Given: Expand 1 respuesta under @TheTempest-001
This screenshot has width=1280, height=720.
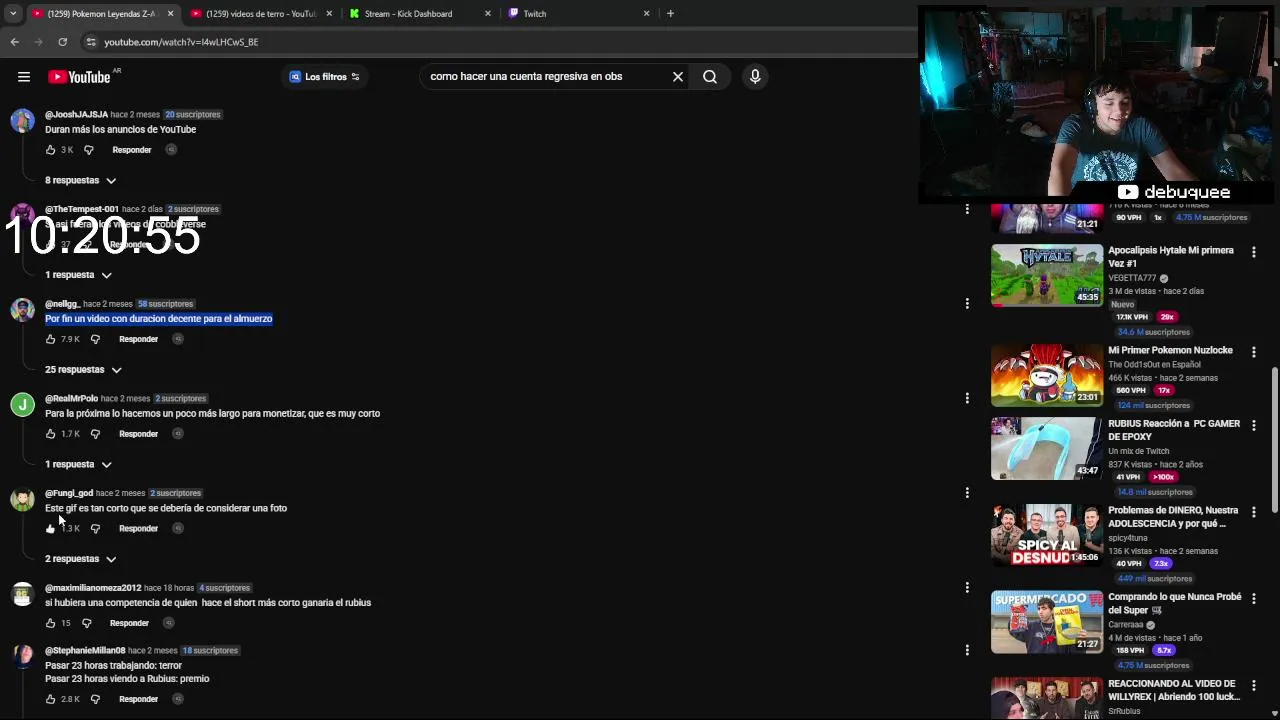Looking at the screenshot, I should coord(79,275).
